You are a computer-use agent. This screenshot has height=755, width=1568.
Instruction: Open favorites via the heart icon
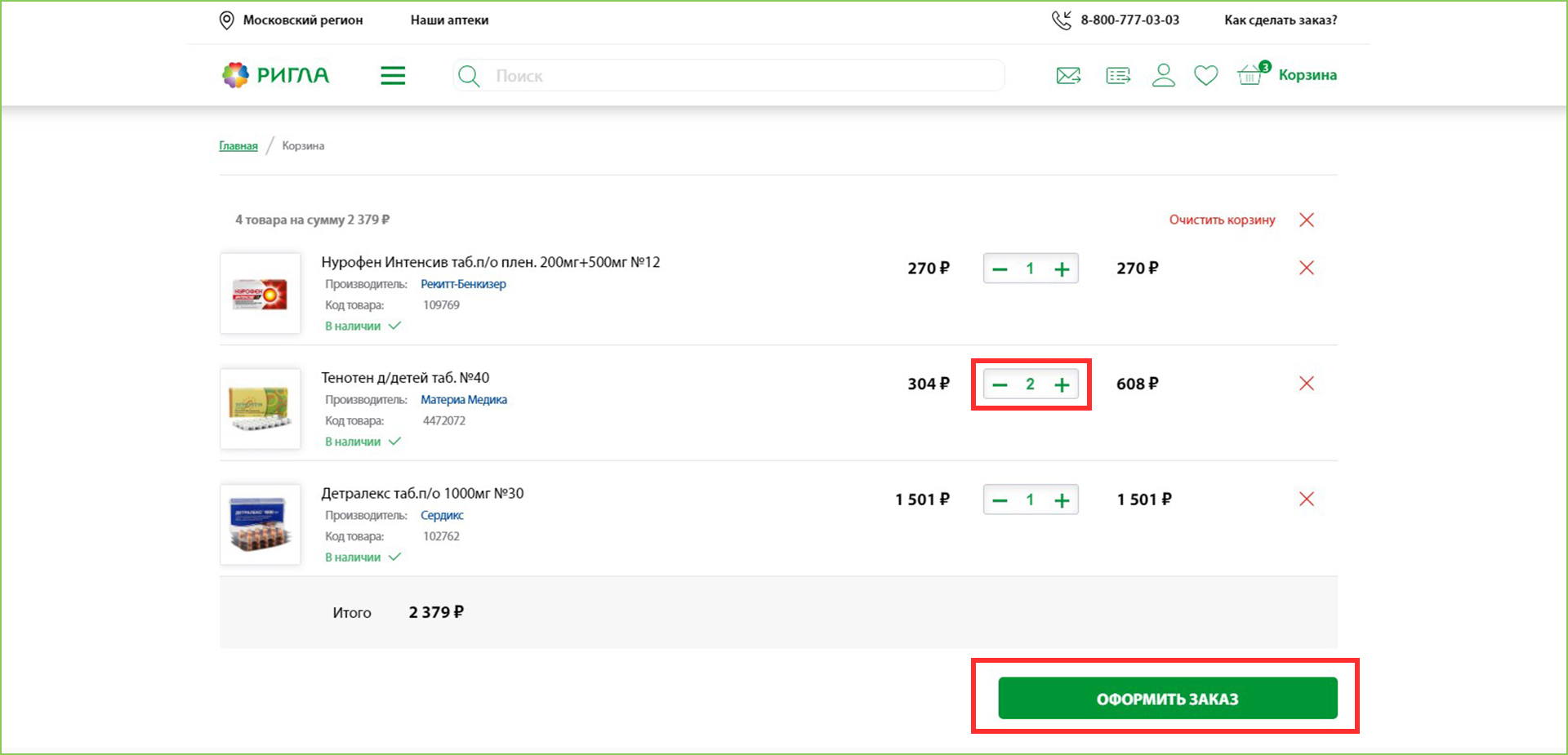tap(1205, 76)
